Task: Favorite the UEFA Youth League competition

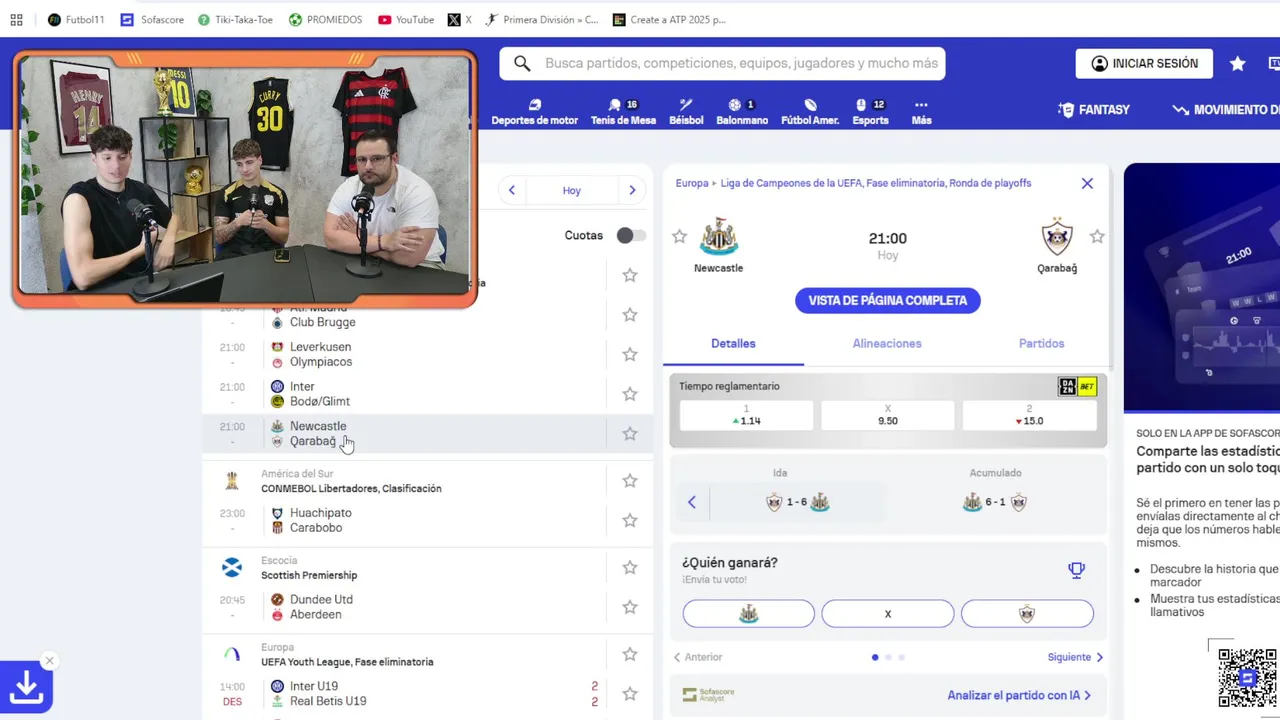Action: (x=630, y=654)
